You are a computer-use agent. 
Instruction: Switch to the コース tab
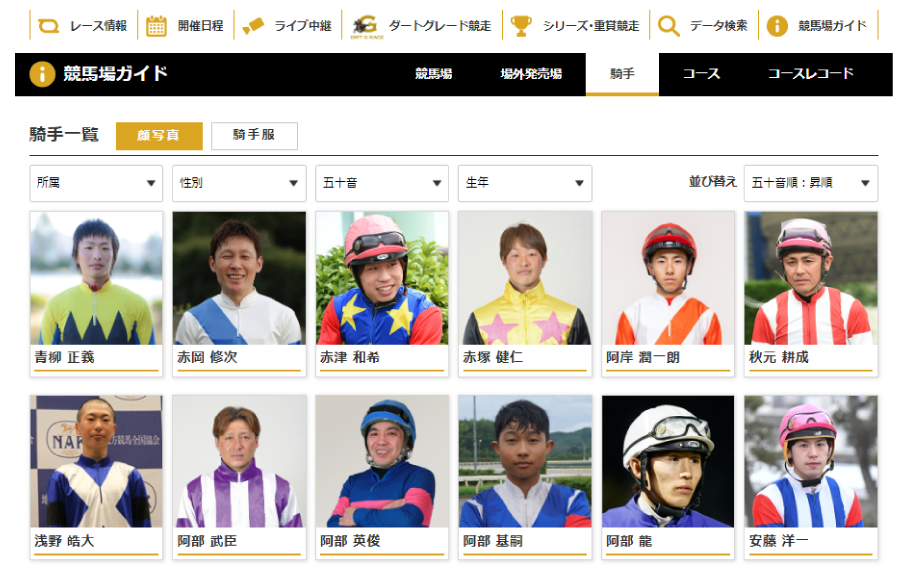click(x=701, y=74)
